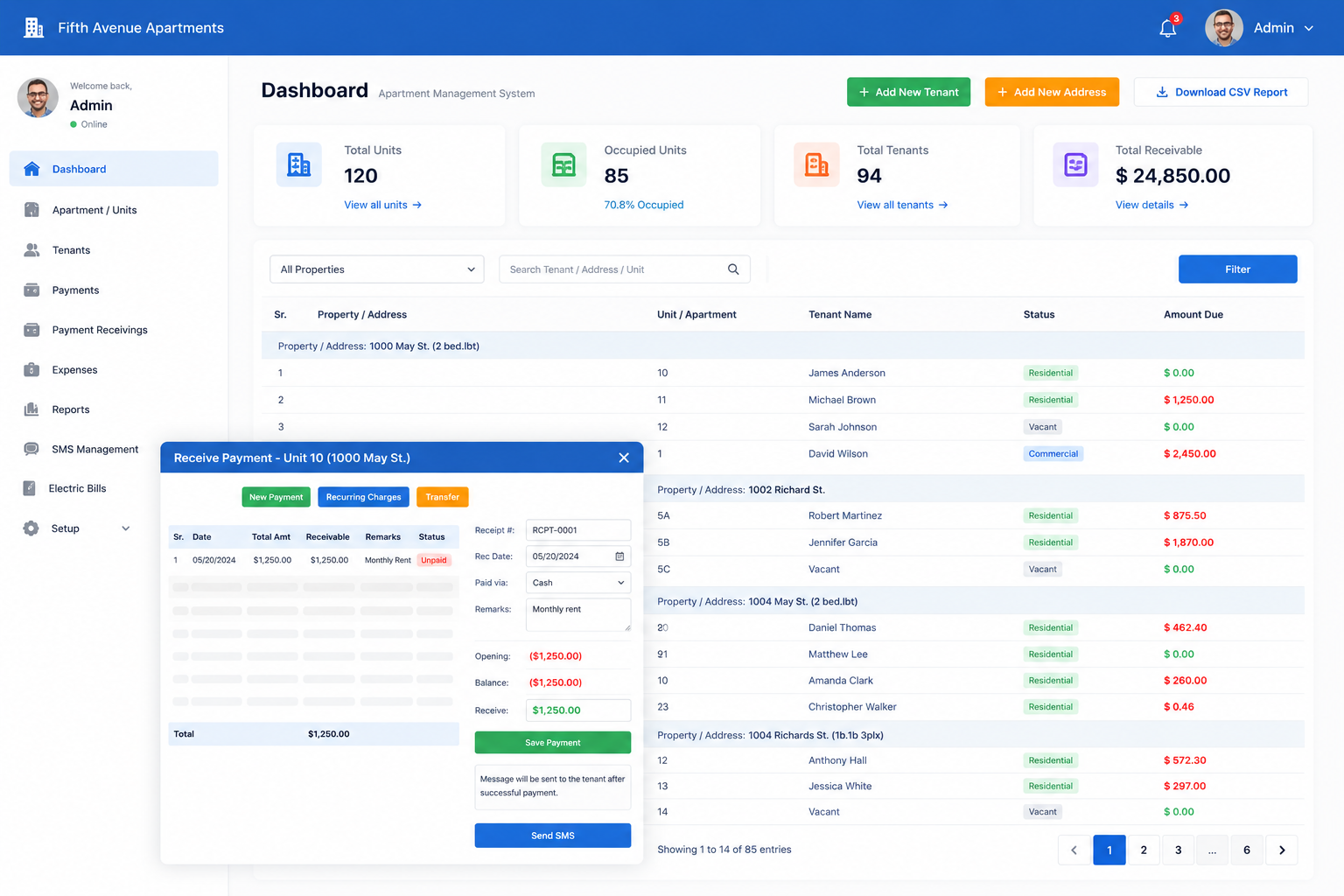This screenshot has height=896, width=1344.
Task: Click the Save Payment button
Action: (x=553, y=743)
